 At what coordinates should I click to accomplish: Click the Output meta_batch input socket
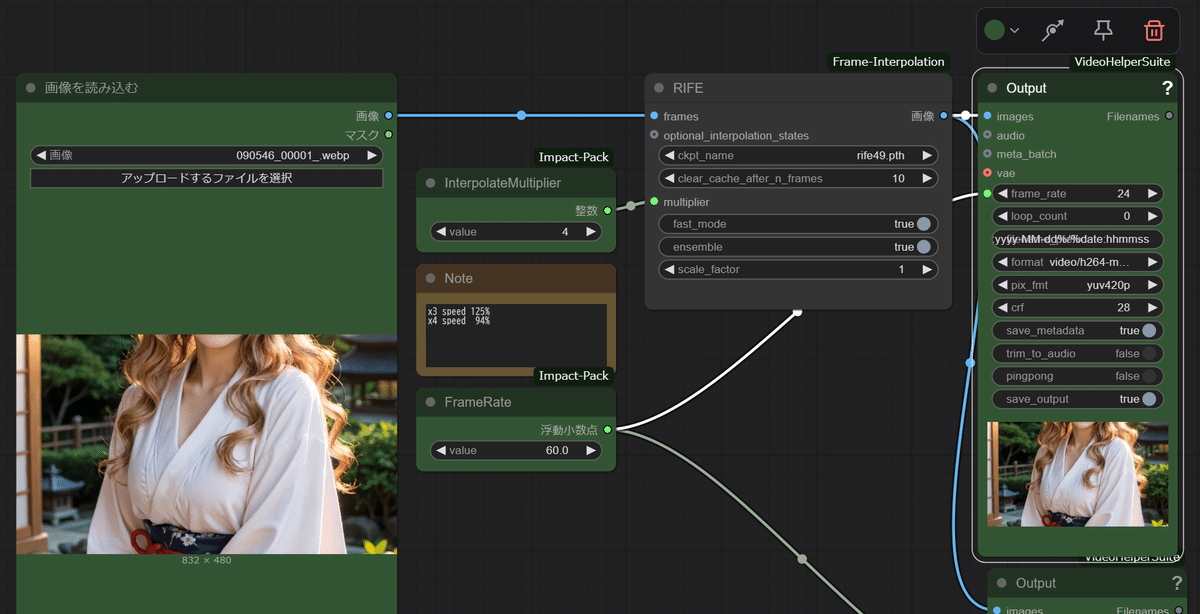pyautogui.click(x=987, y=154)
